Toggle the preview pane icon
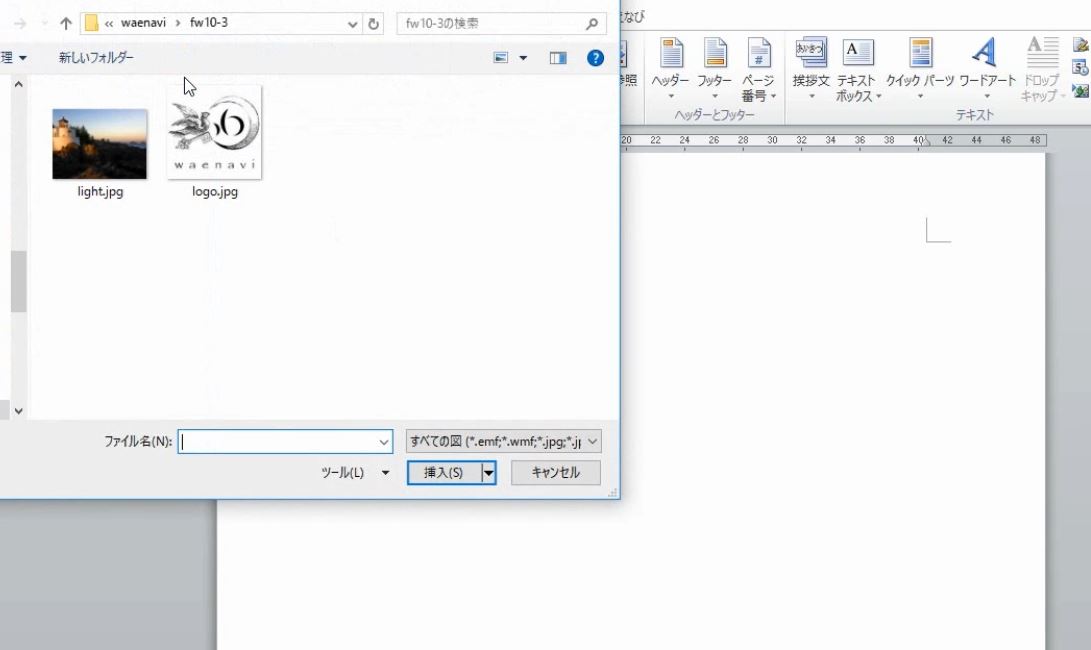 [558, 58]
